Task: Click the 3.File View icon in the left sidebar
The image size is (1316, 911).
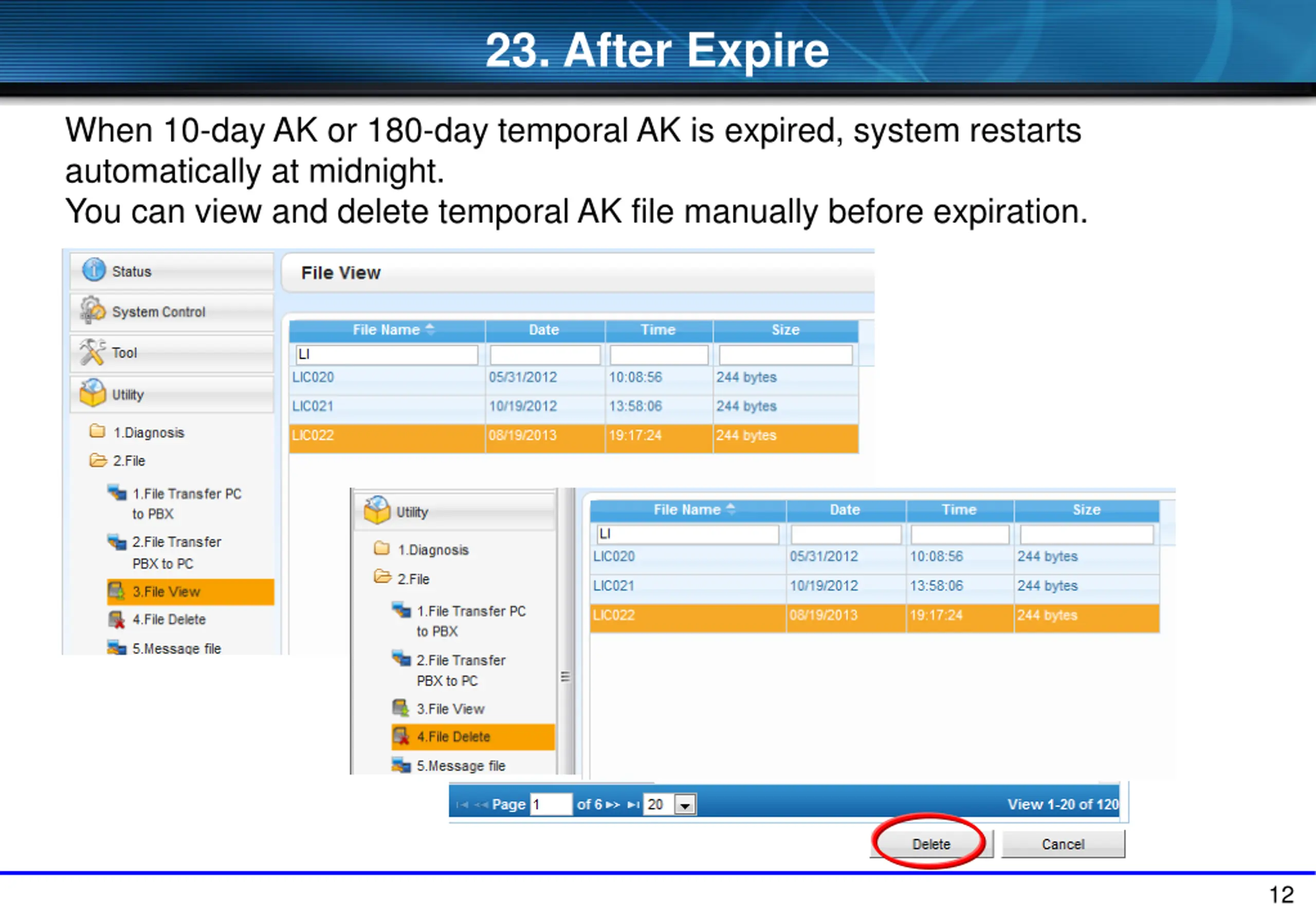Action: pos(116,591)
